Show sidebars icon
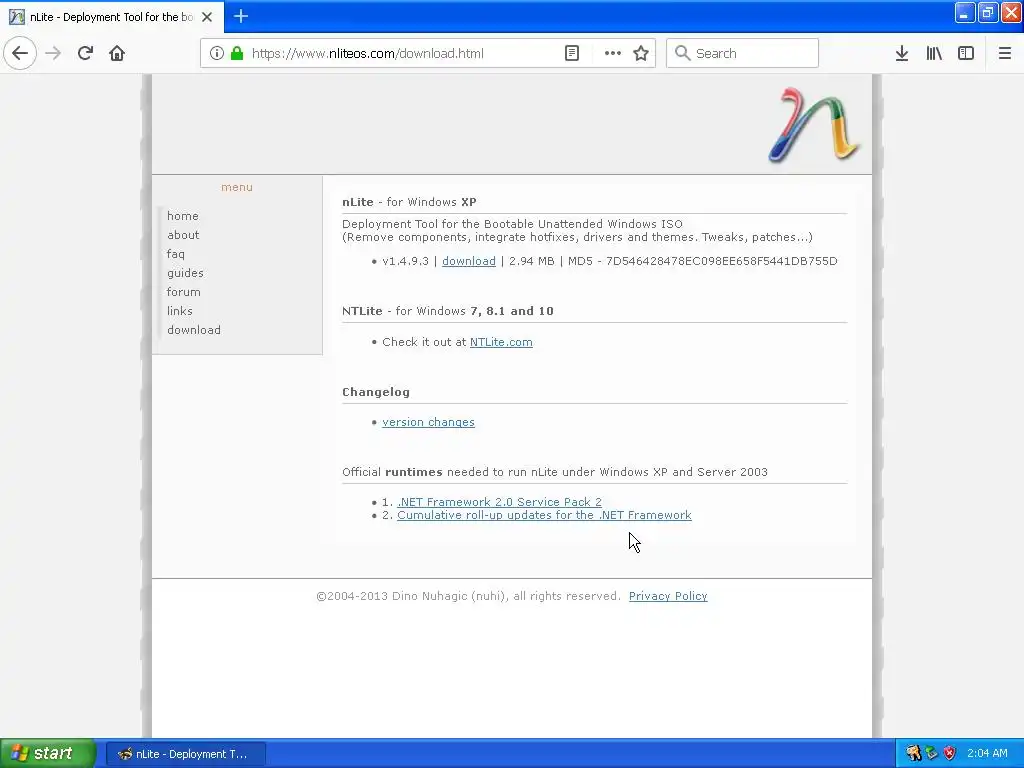This screenshot has width=1024, height=768. coord(966,53)
